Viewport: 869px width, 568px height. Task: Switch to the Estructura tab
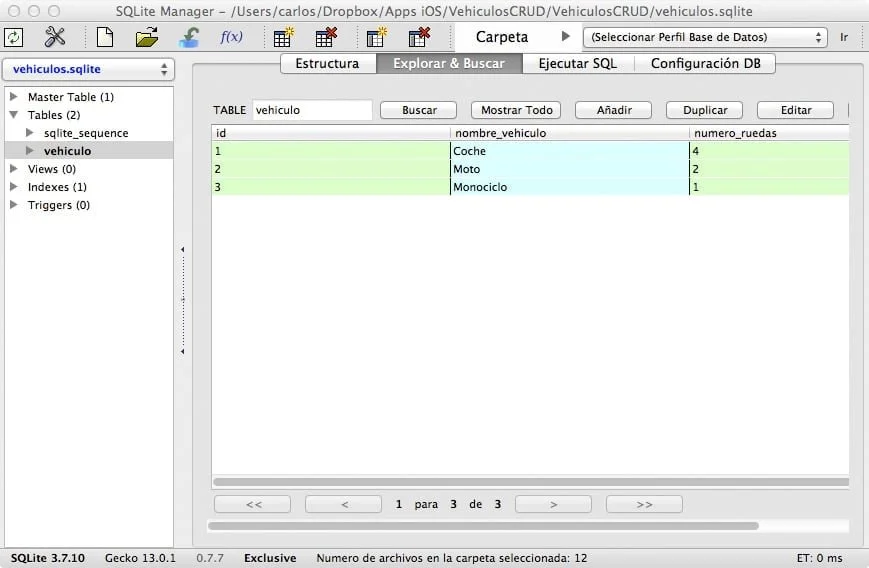(x=328, y=63)
